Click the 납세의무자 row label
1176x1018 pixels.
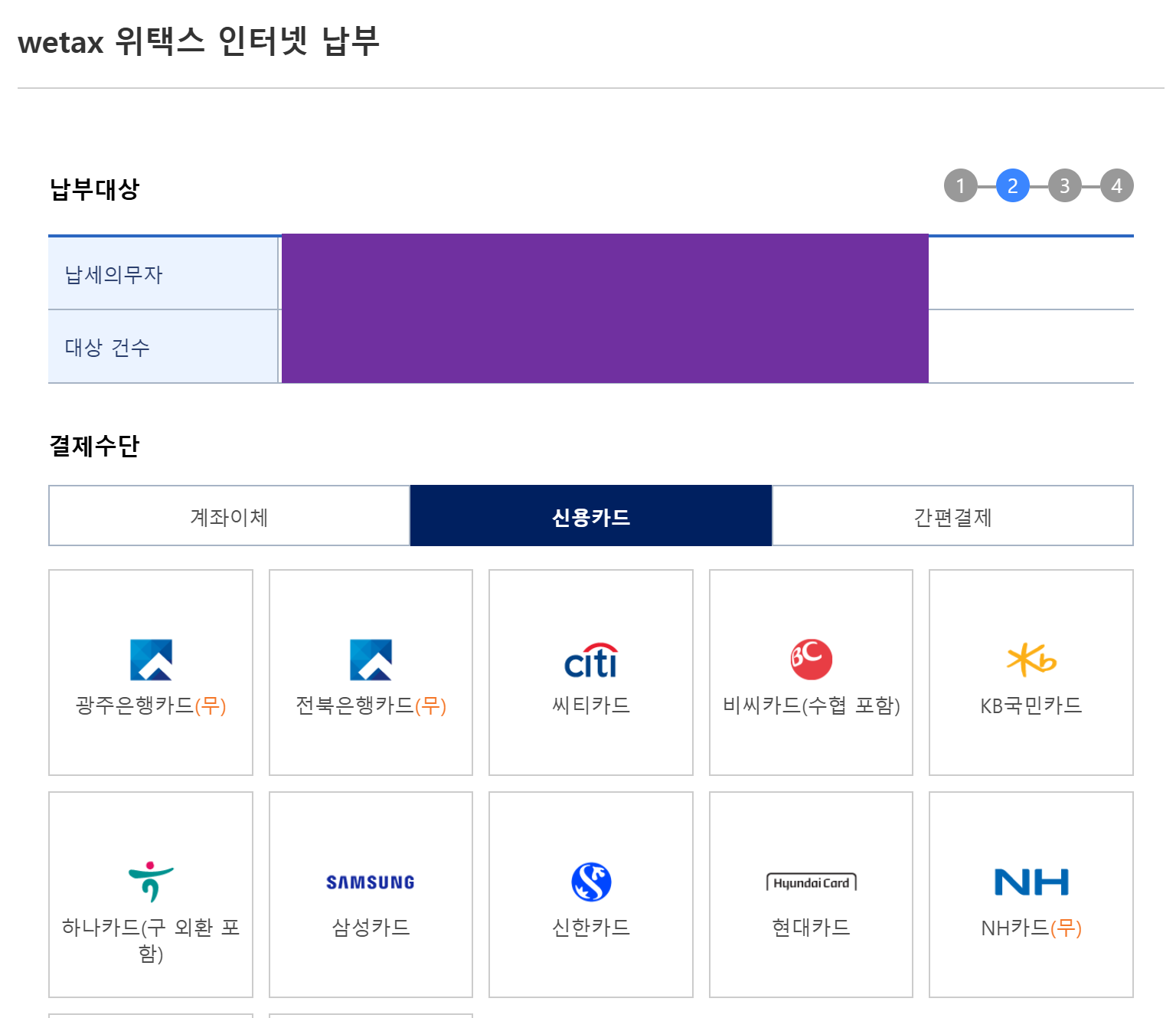click(113, 274)
